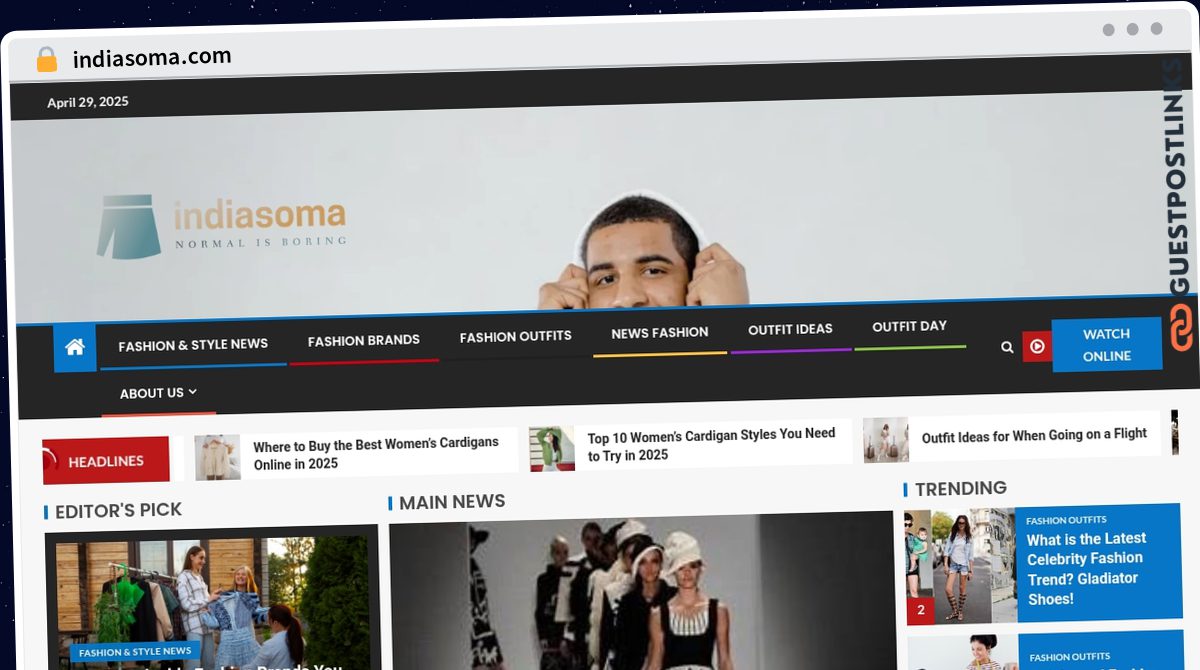The height and width of the screenshot is (670, 1200).
Task: Click the indiasoma skirt logo
Action: pyautogui.click(x=129, y=227)
